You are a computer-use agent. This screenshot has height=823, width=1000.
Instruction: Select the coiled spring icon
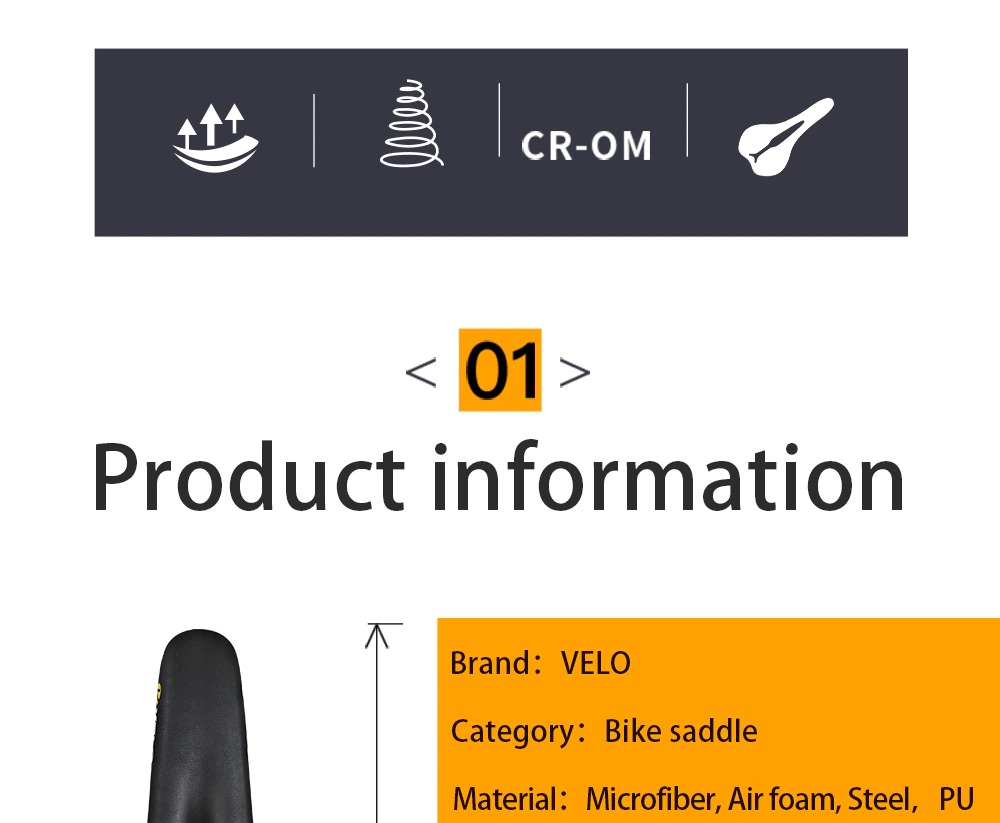click(411, 123)
